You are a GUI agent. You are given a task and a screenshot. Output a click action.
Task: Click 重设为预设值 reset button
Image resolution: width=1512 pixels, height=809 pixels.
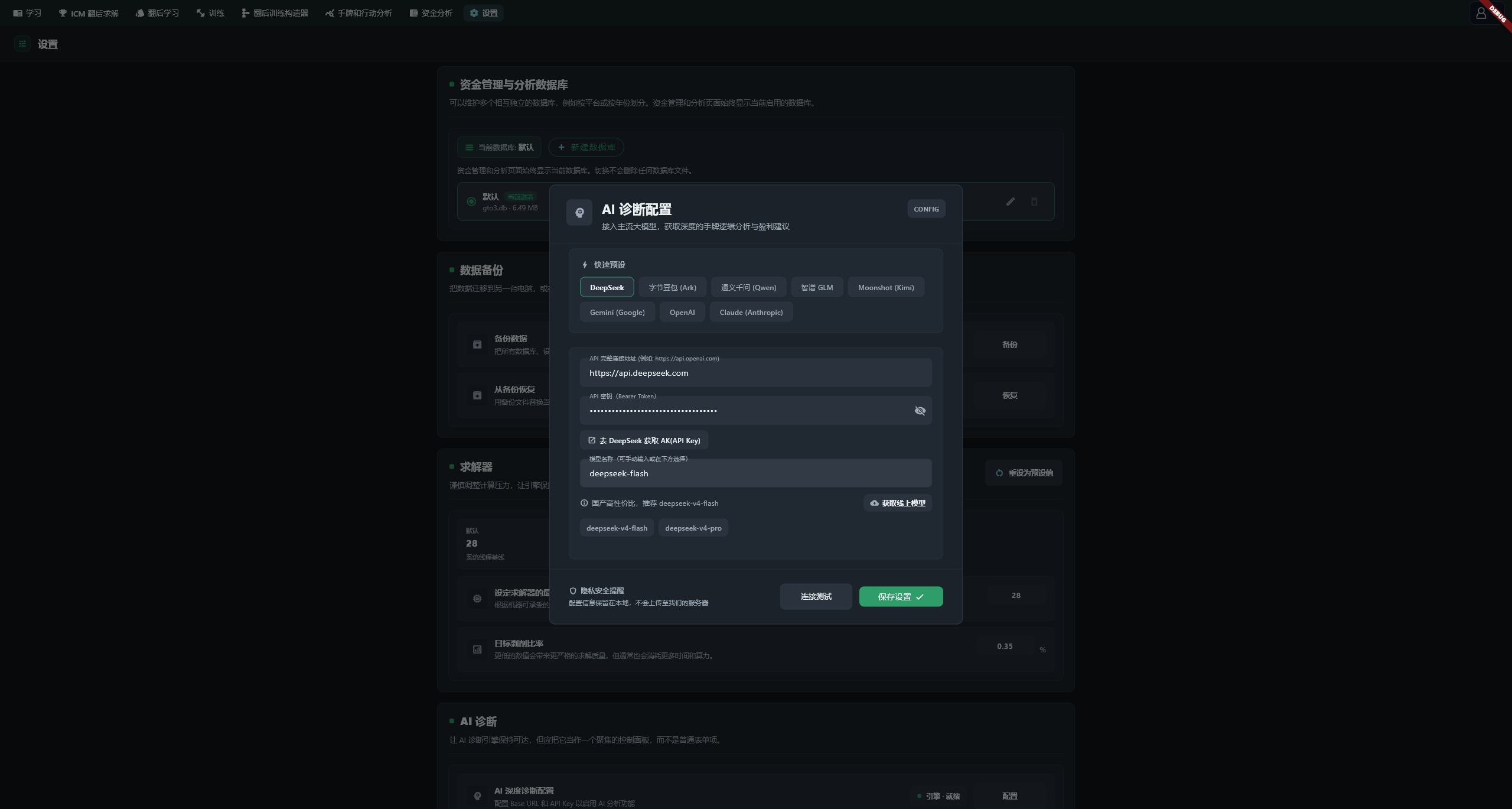click(1024, 473)
